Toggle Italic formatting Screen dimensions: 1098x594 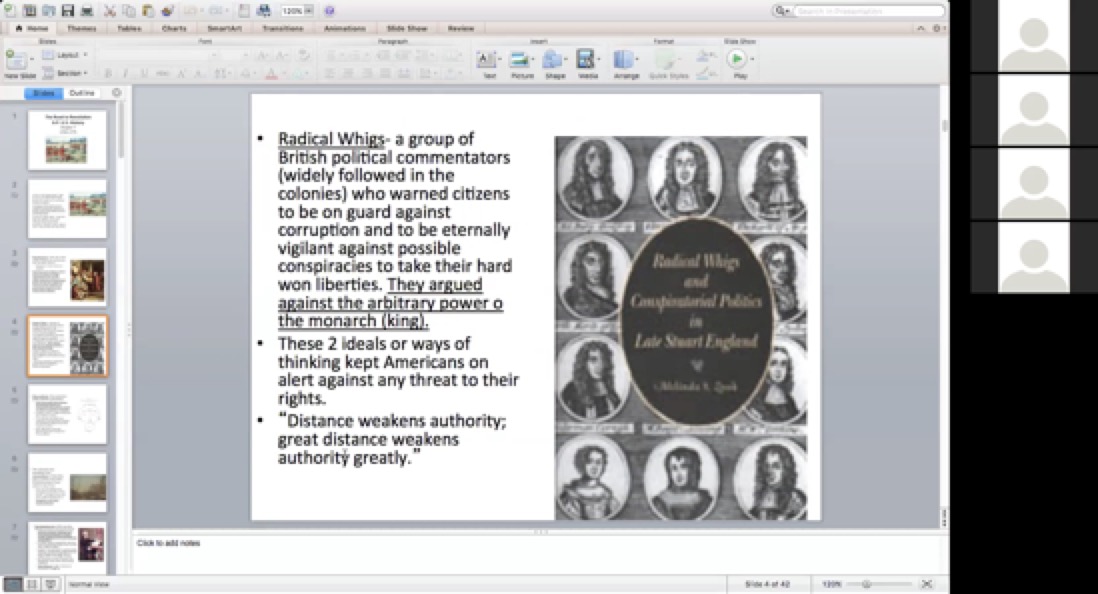[125, 74]
